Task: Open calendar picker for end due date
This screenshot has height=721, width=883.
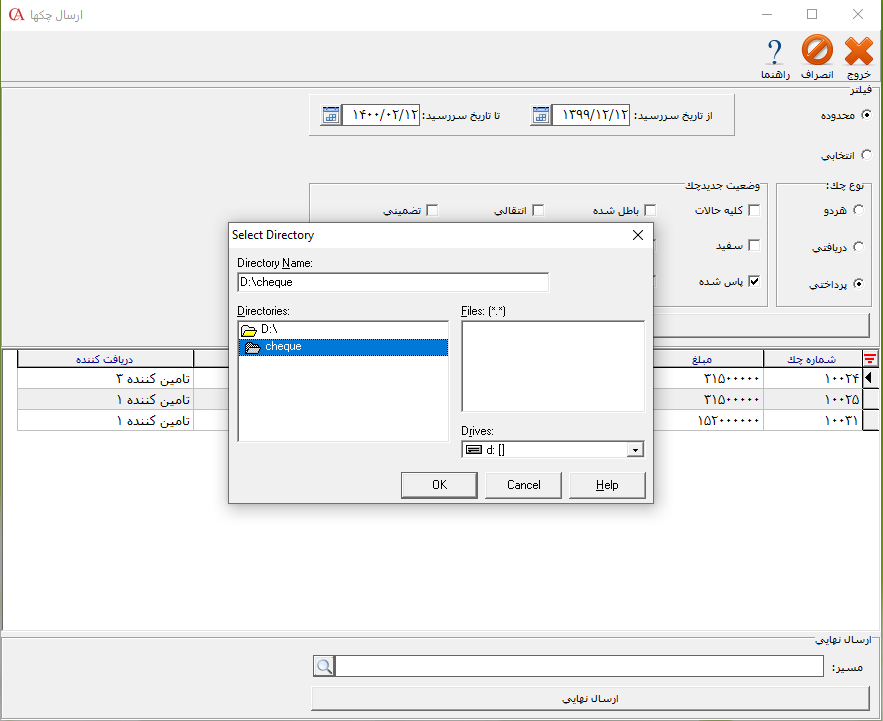Action: pos(331,115)
